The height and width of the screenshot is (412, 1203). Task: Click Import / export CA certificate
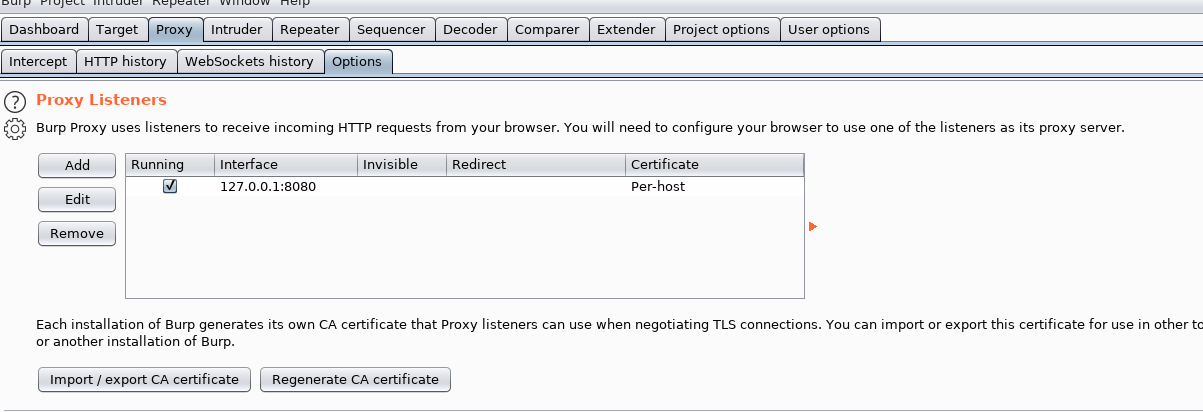tap(144, 379)
